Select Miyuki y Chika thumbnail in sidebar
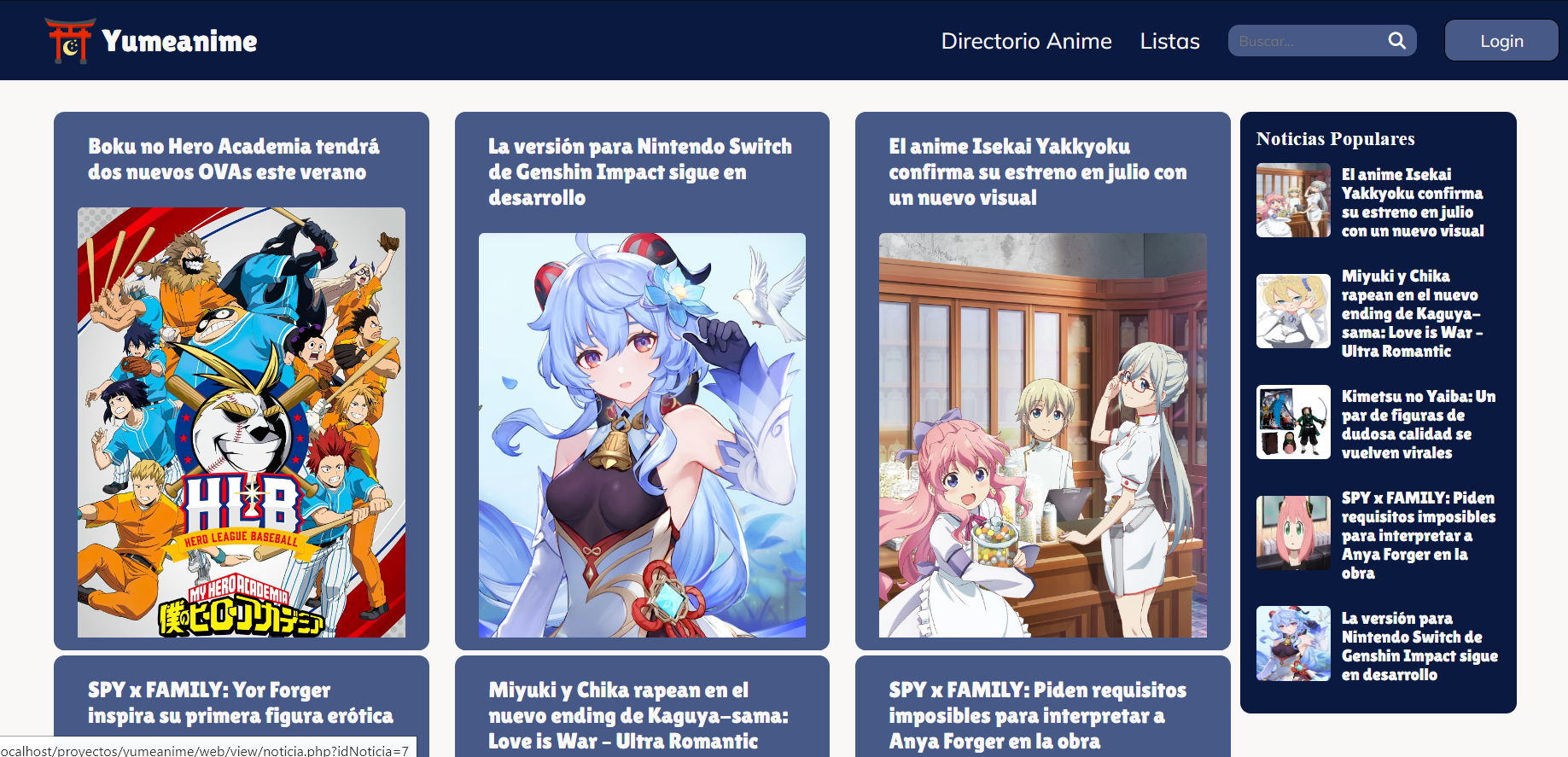This screenshot has width=1568, height=757. pos(1292,312)
